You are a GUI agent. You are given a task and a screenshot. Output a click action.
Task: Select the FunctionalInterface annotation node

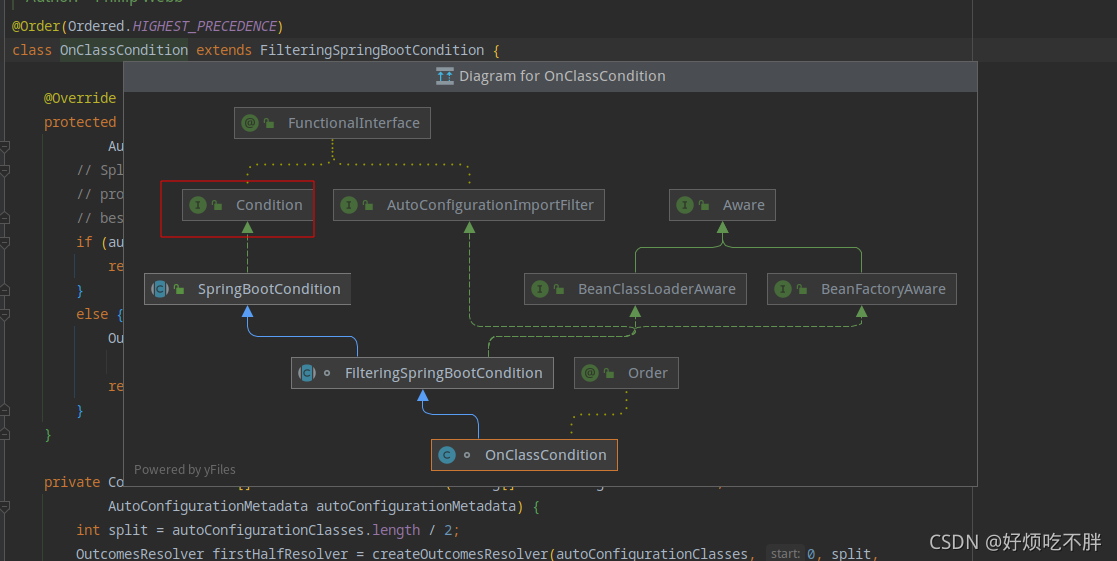point(332,123)
